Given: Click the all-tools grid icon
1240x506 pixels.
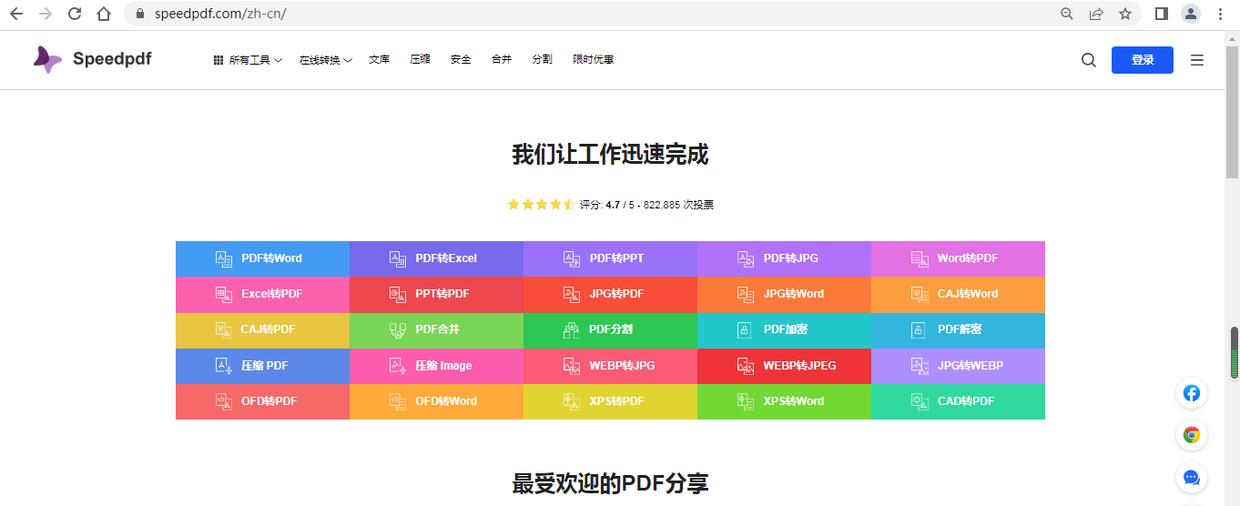Looking at the screenshot, I should 218,60.
